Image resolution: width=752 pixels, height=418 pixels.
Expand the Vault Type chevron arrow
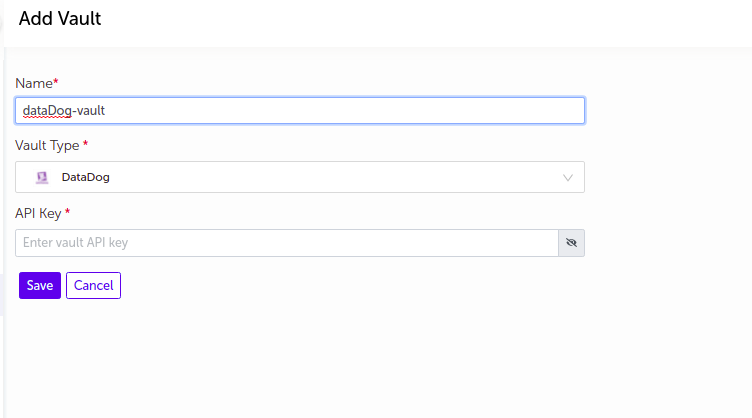pyautogui.click(x=568, y=178)
